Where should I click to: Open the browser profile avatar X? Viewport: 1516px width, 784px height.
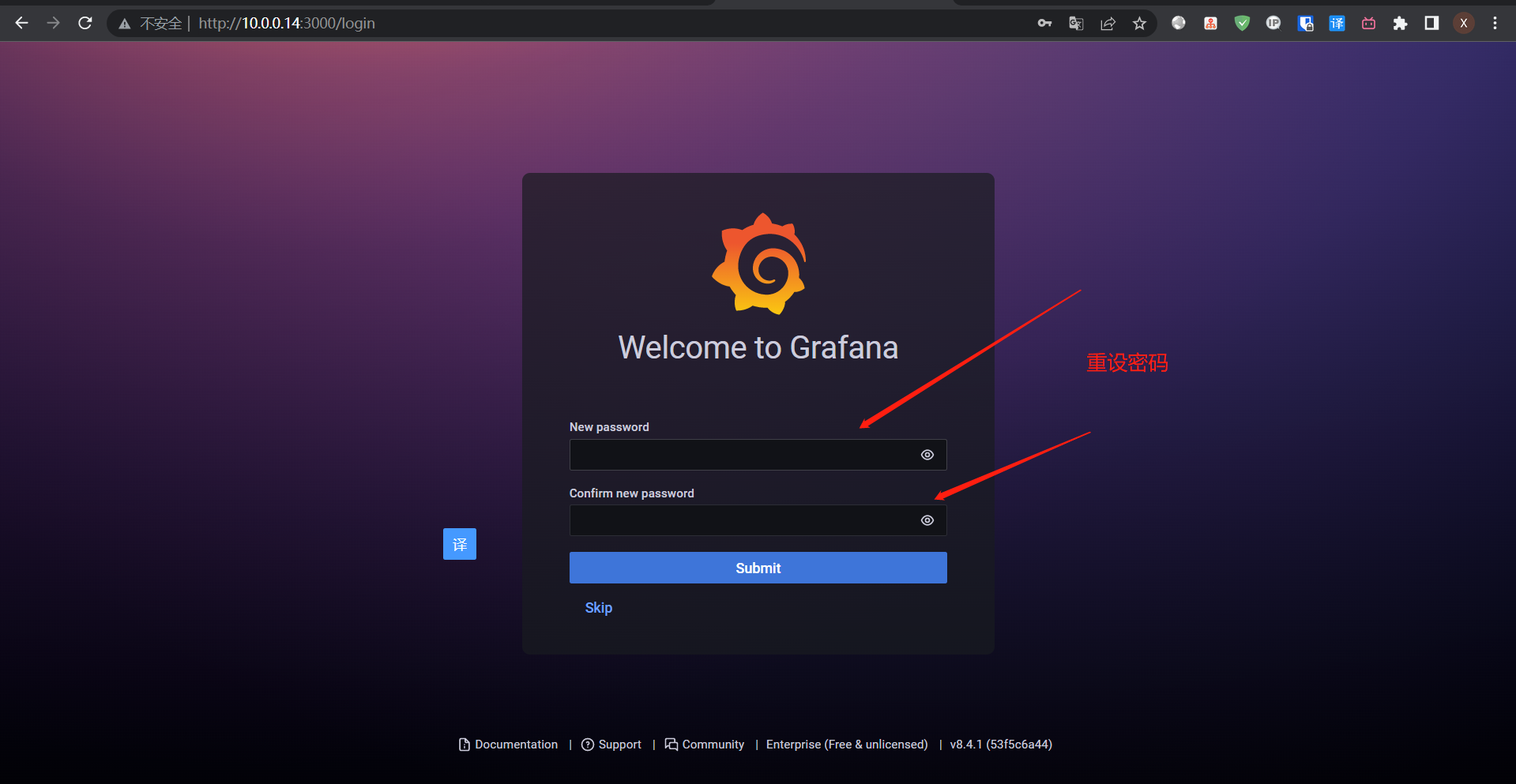(1464, 23)
